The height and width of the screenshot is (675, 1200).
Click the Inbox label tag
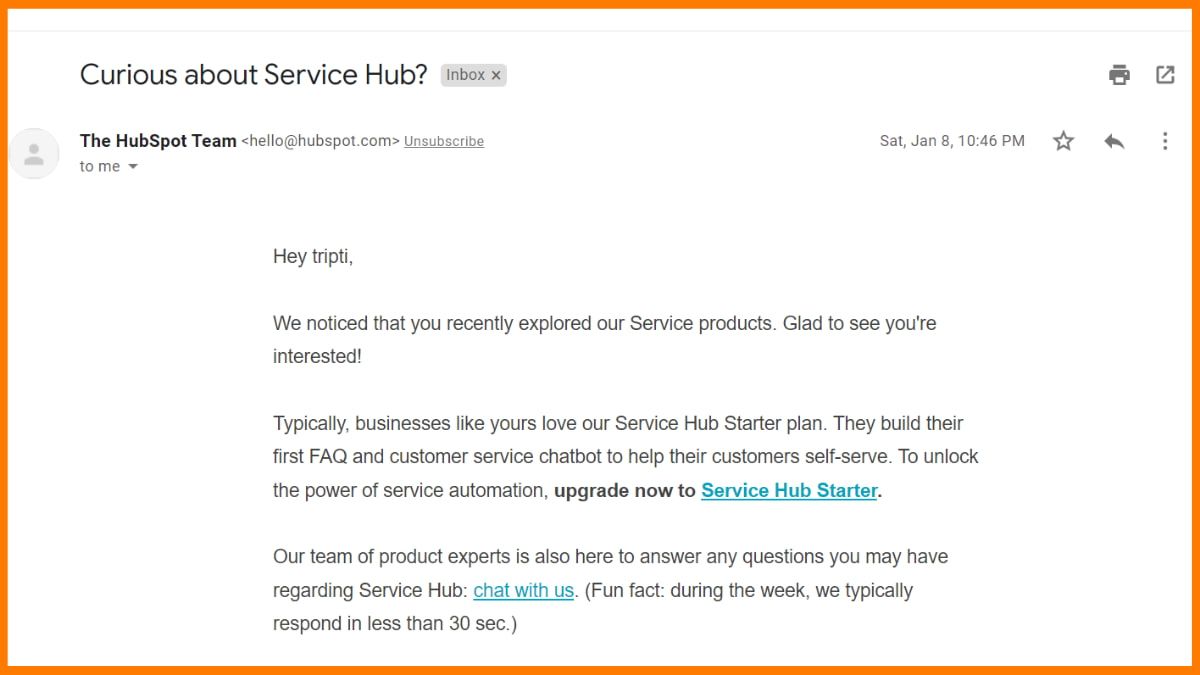tap(465, 75)
